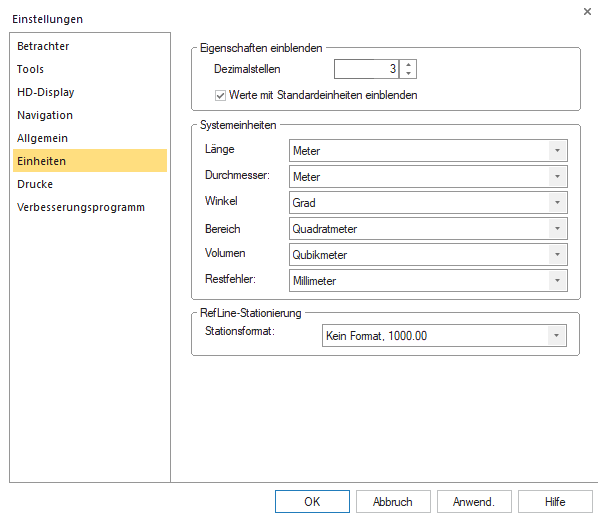Toggle 'Werte mit Standardeinheiten einblenden' checkbox

[x=221, y=95]
